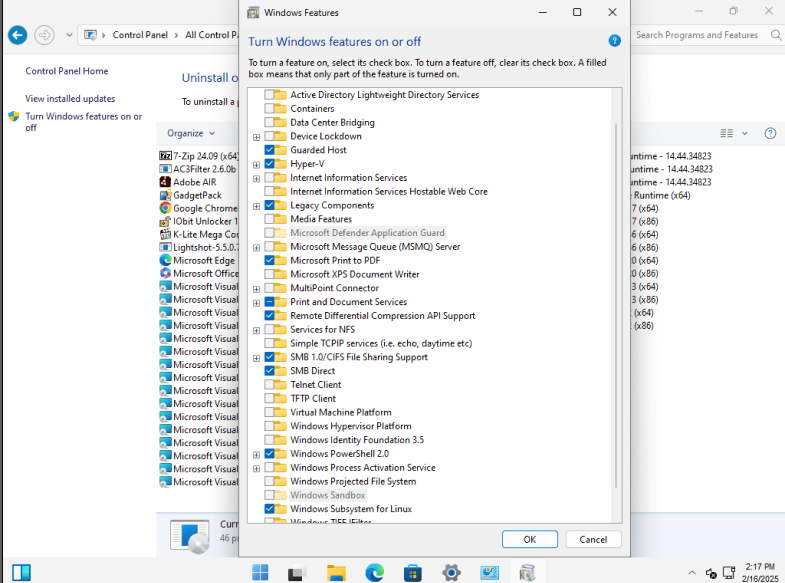This screenshot has width=785, height=583.
Task: Uncheck the Guarded Host checkbox
Action: click(x=269, y=150)
